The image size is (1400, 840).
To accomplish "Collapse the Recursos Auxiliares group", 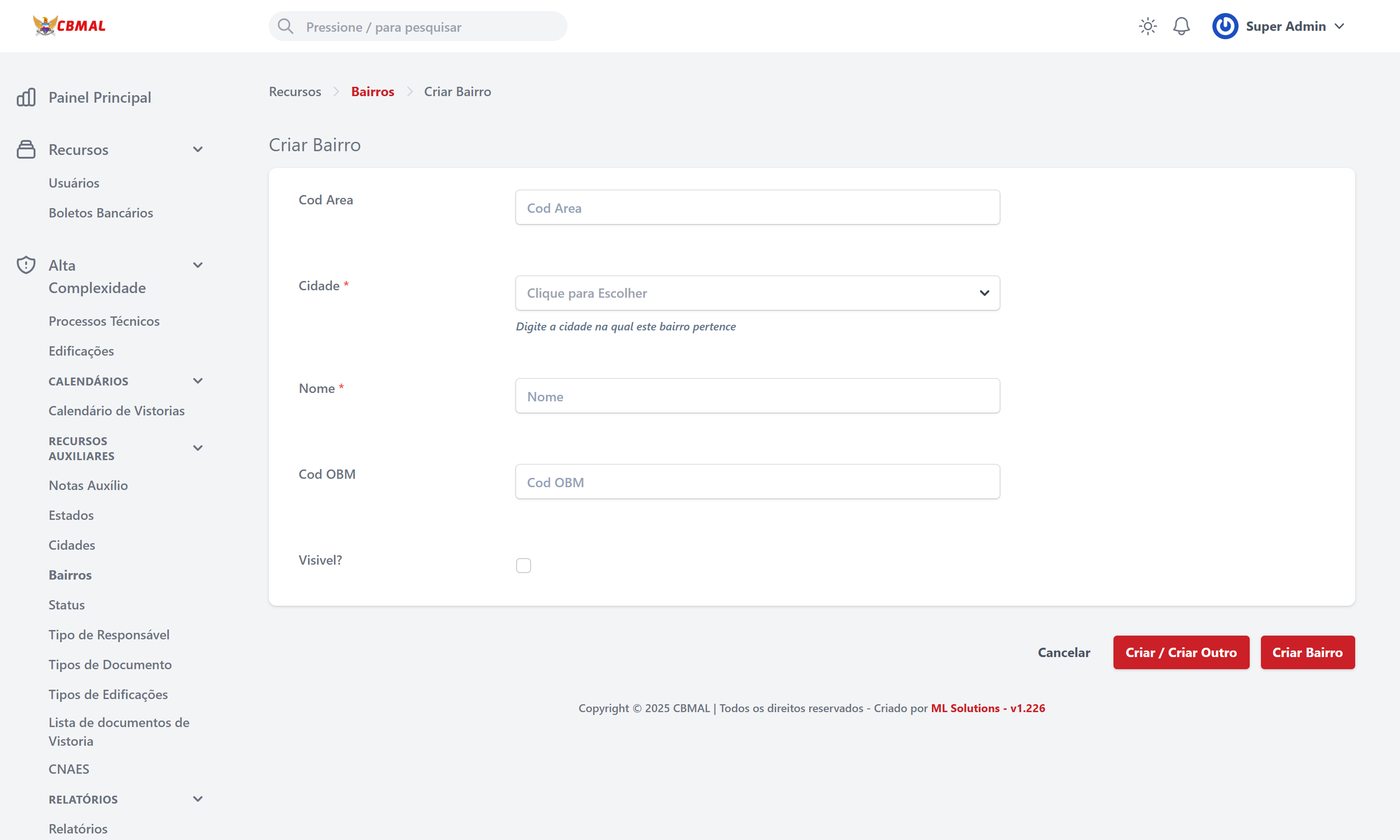I will [197, 448].
